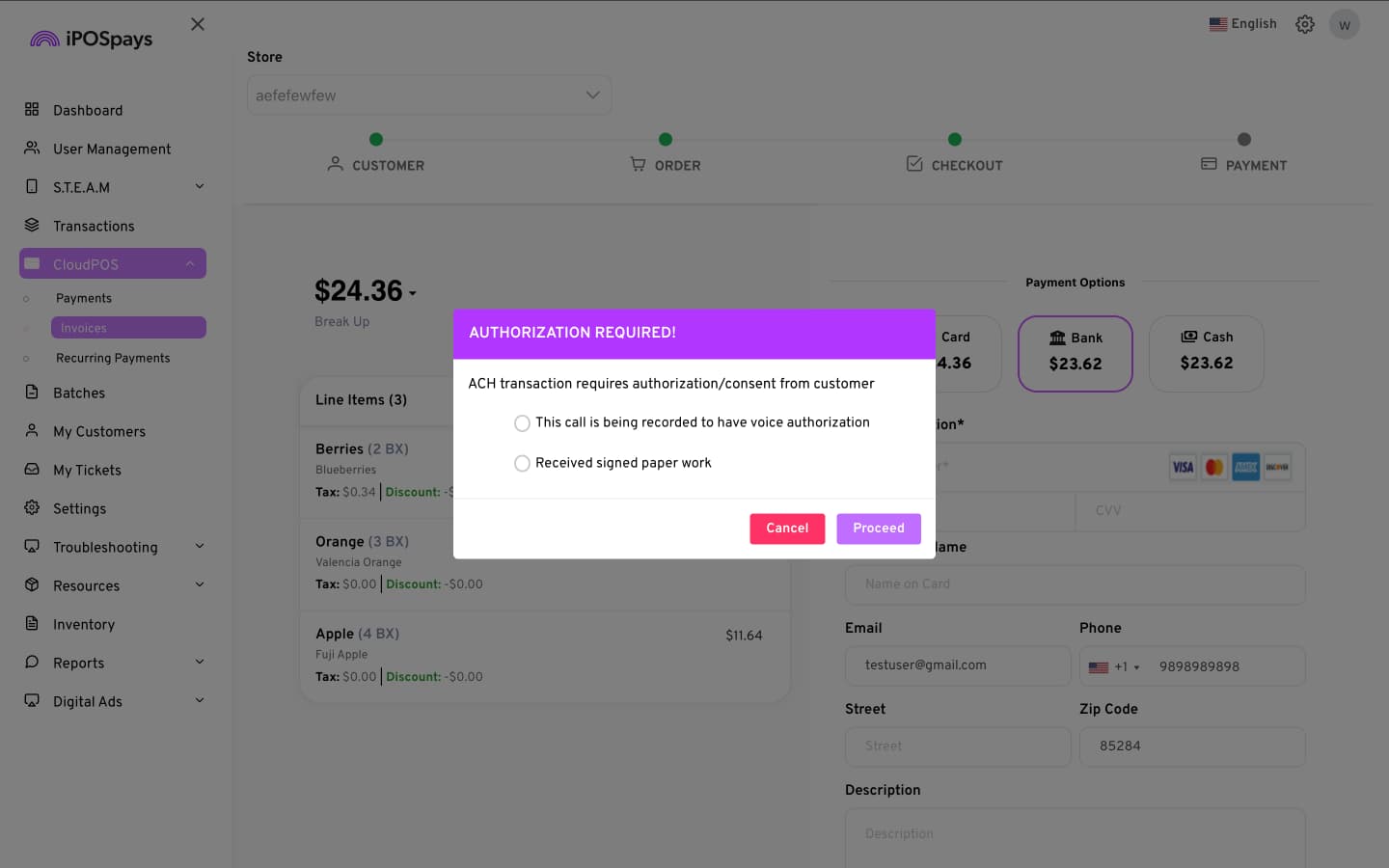The height and width of the screenshot is (868, 1389).
Task: Select voice authorization recorded radio option
Action: click(522, 423)
